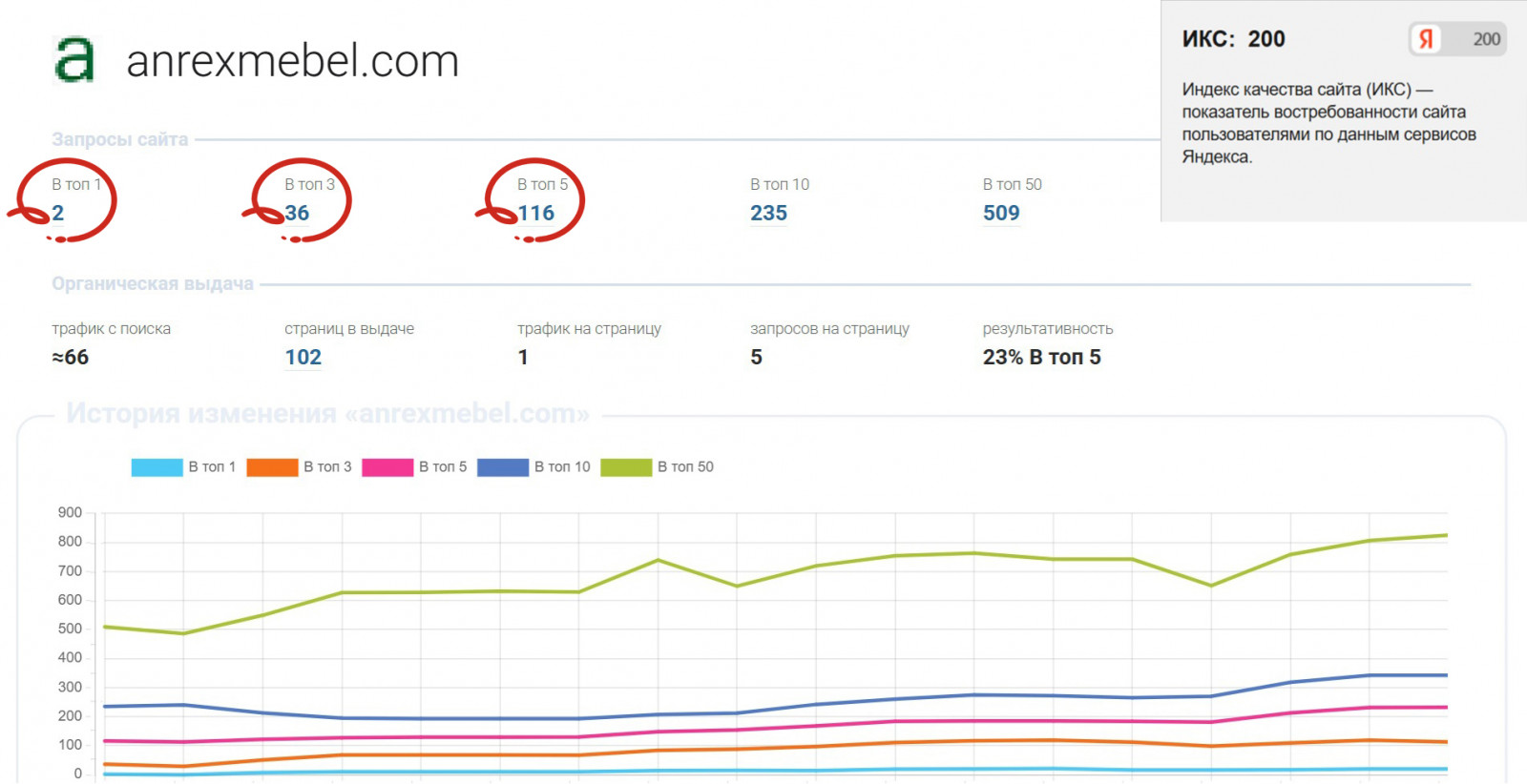Toggle the pink 'В топ 5' legend swatch
The image size is (1527, 784).
click(x=387, y=467)
